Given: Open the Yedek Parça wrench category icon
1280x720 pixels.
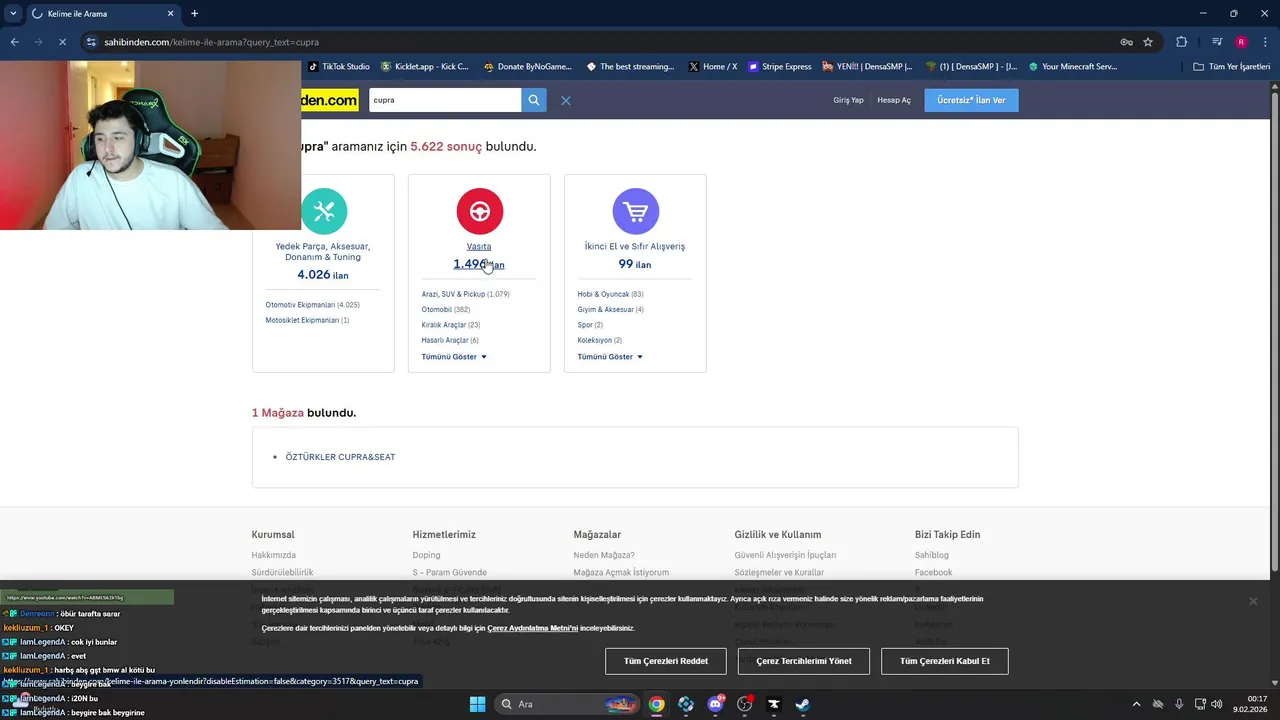Looking at the screenshot, I should 323,211.
